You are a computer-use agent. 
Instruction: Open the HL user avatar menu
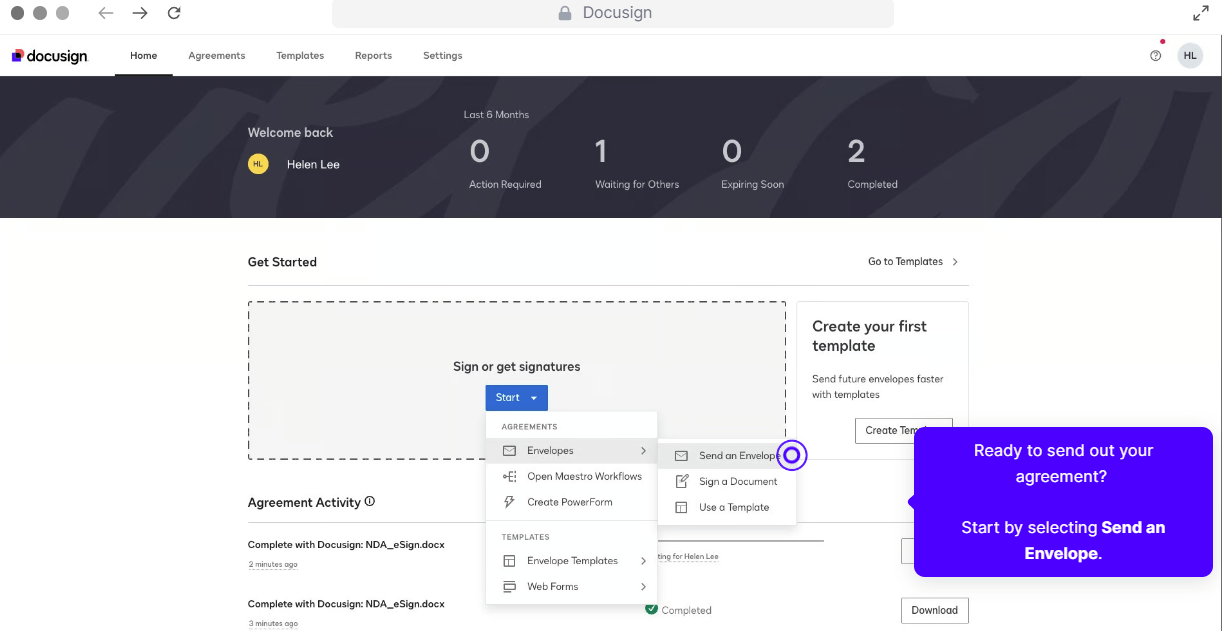click(x=1190, y=56)
